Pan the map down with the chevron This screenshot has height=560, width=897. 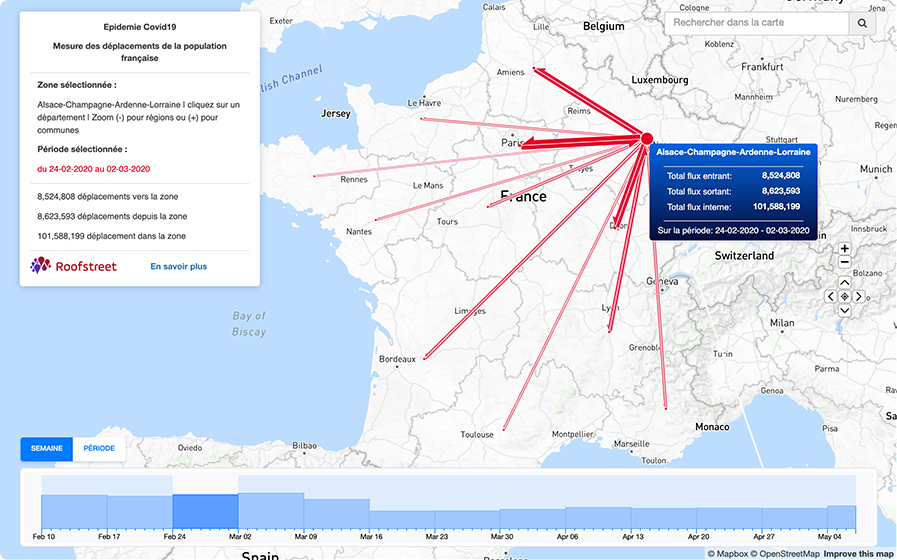(x=845, y=310)
